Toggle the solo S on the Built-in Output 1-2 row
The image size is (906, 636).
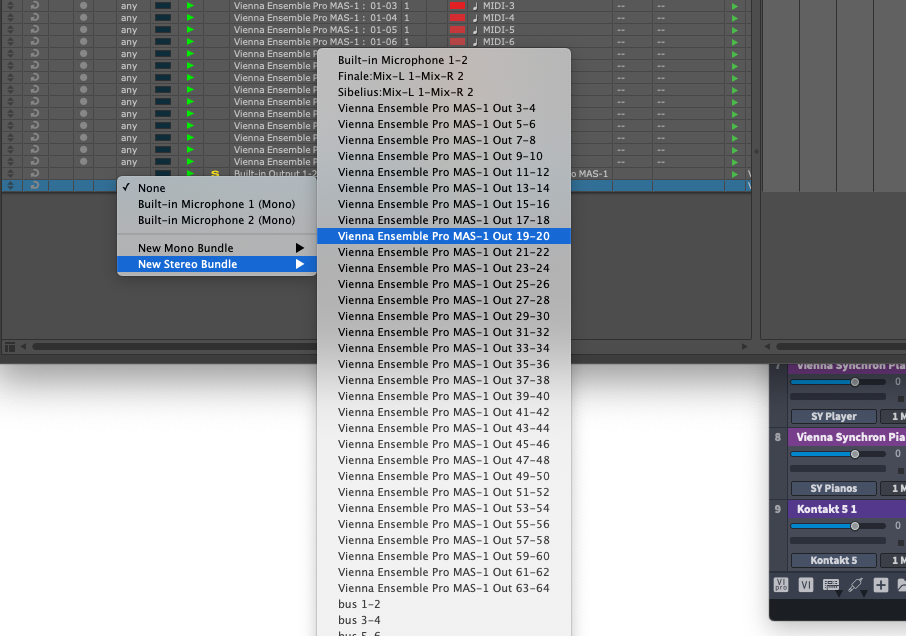[215, 173]
